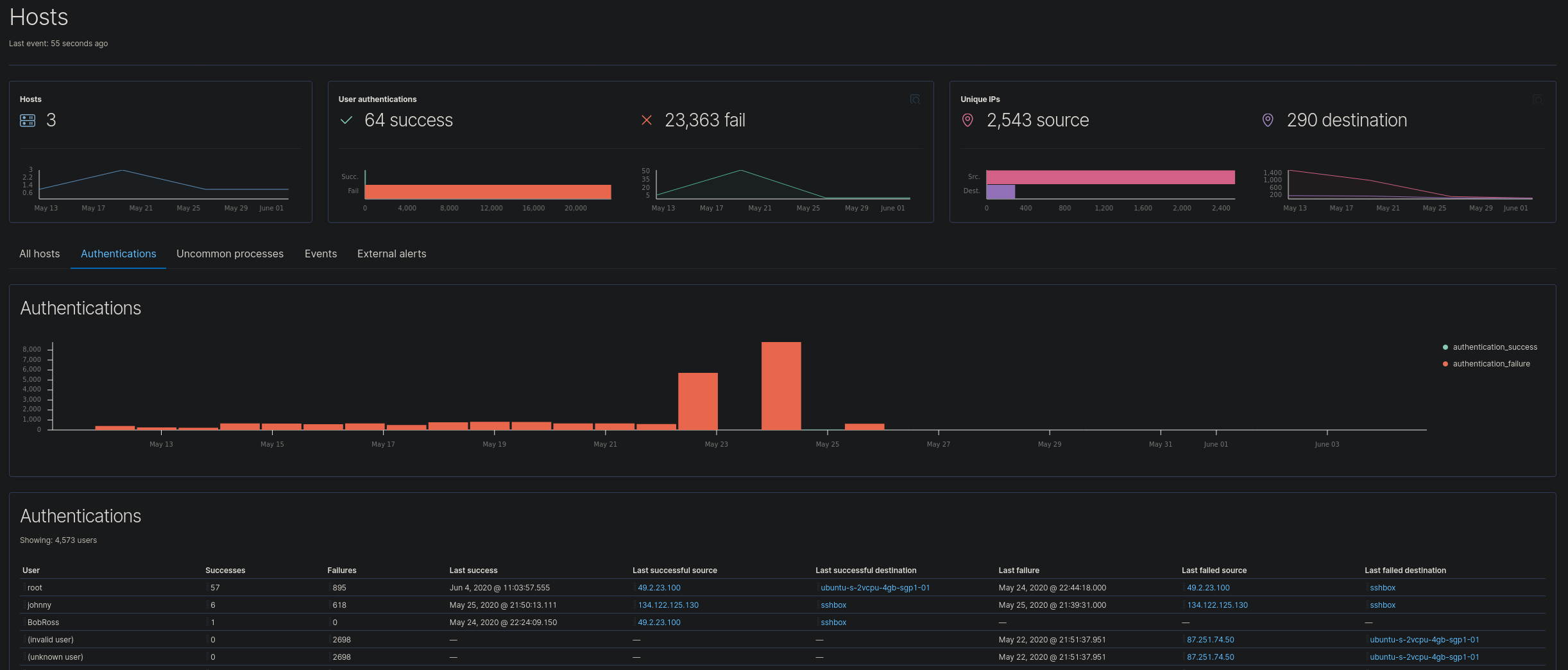Viewport: 1568px width, 670px height.
Task: Open last failed source 49.2.23.100 for root
Action: tap(1208, 588)
